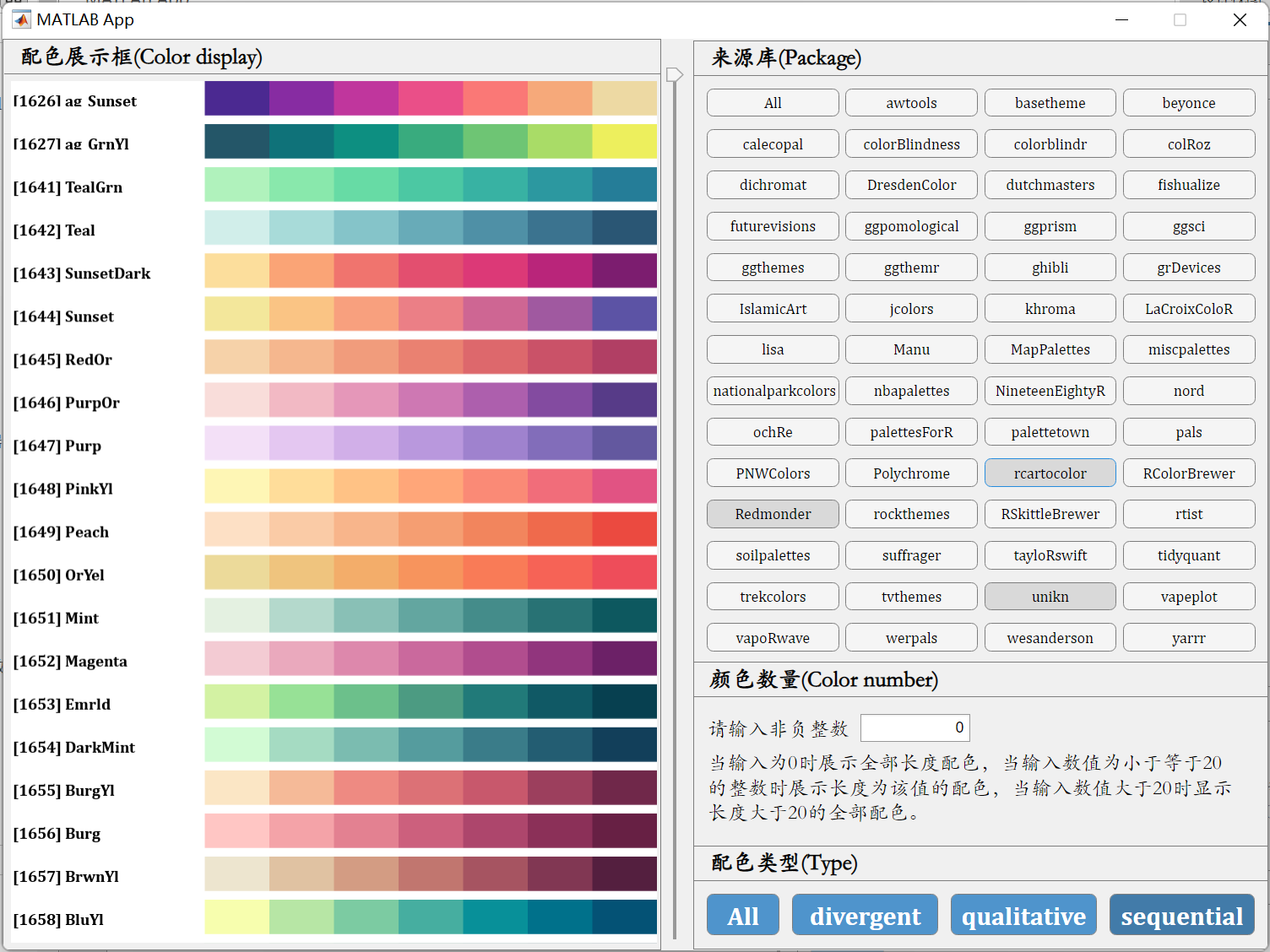Select the [1642] Teal palette label

coord(54,230)
